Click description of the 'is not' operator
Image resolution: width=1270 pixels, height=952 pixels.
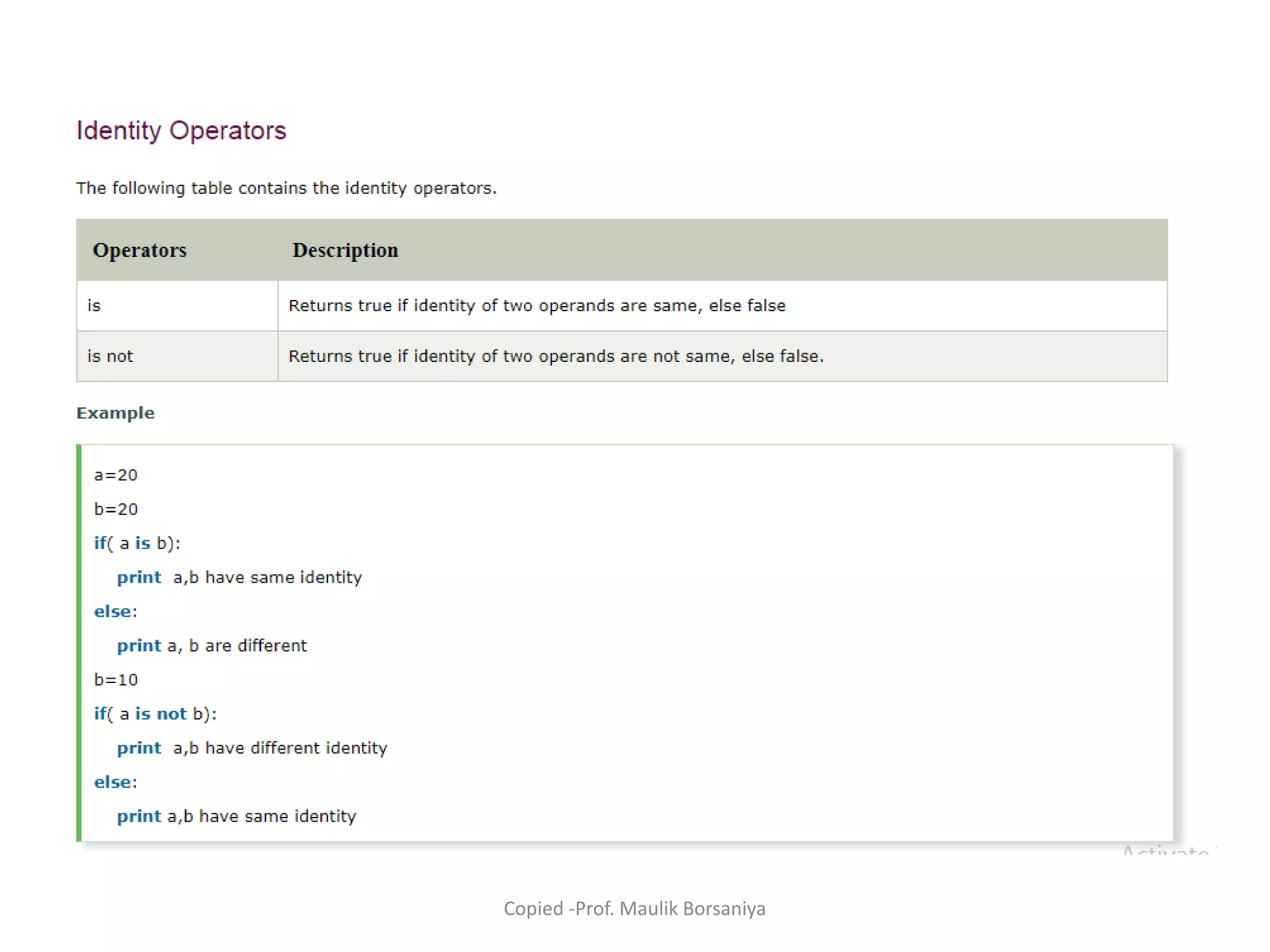tap(556, 356)
